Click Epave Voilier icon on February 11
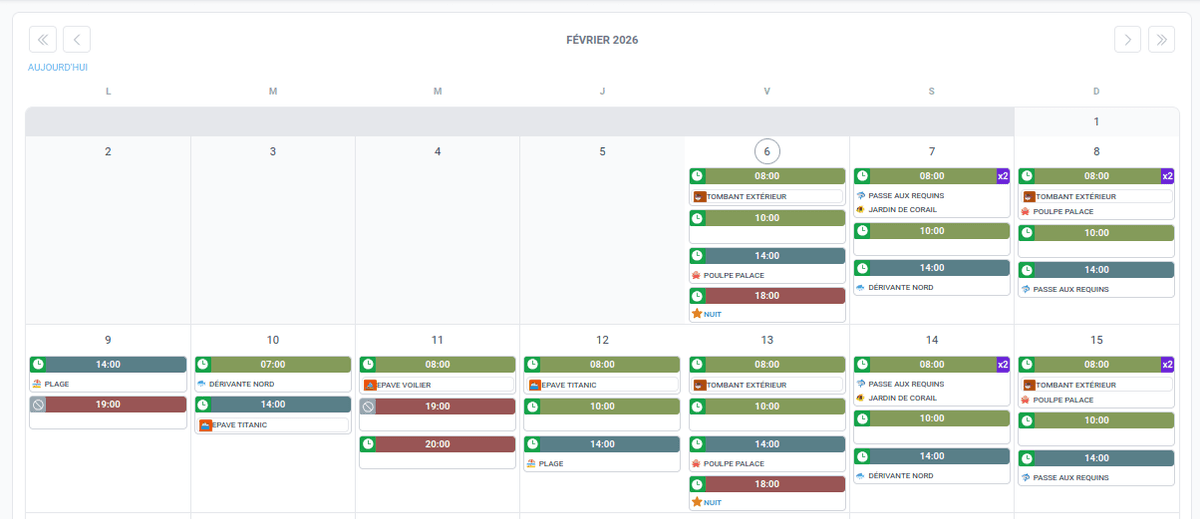1200x519 pixels. (370, 385)
